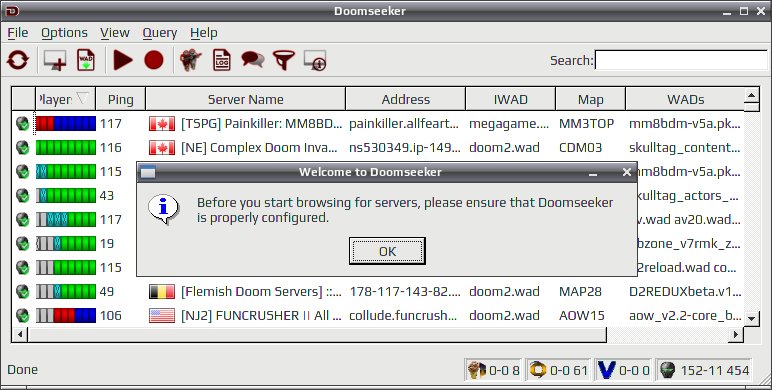772x390 pixels.
Task: Click the Refresh servers toolbar icon
Action: pos(18,61)
